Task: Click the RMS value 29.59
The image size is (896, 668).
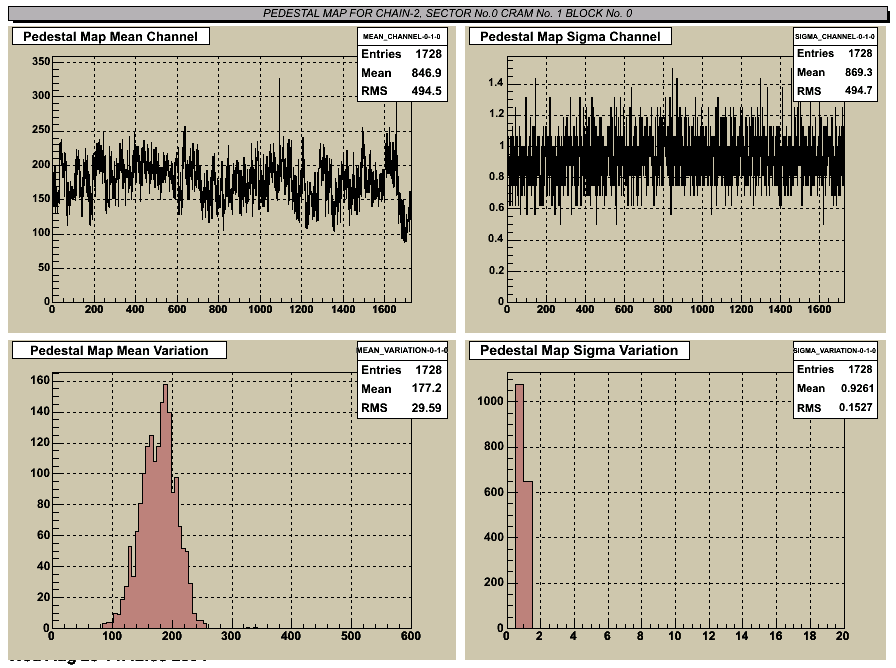Action: tap(426, 407)
